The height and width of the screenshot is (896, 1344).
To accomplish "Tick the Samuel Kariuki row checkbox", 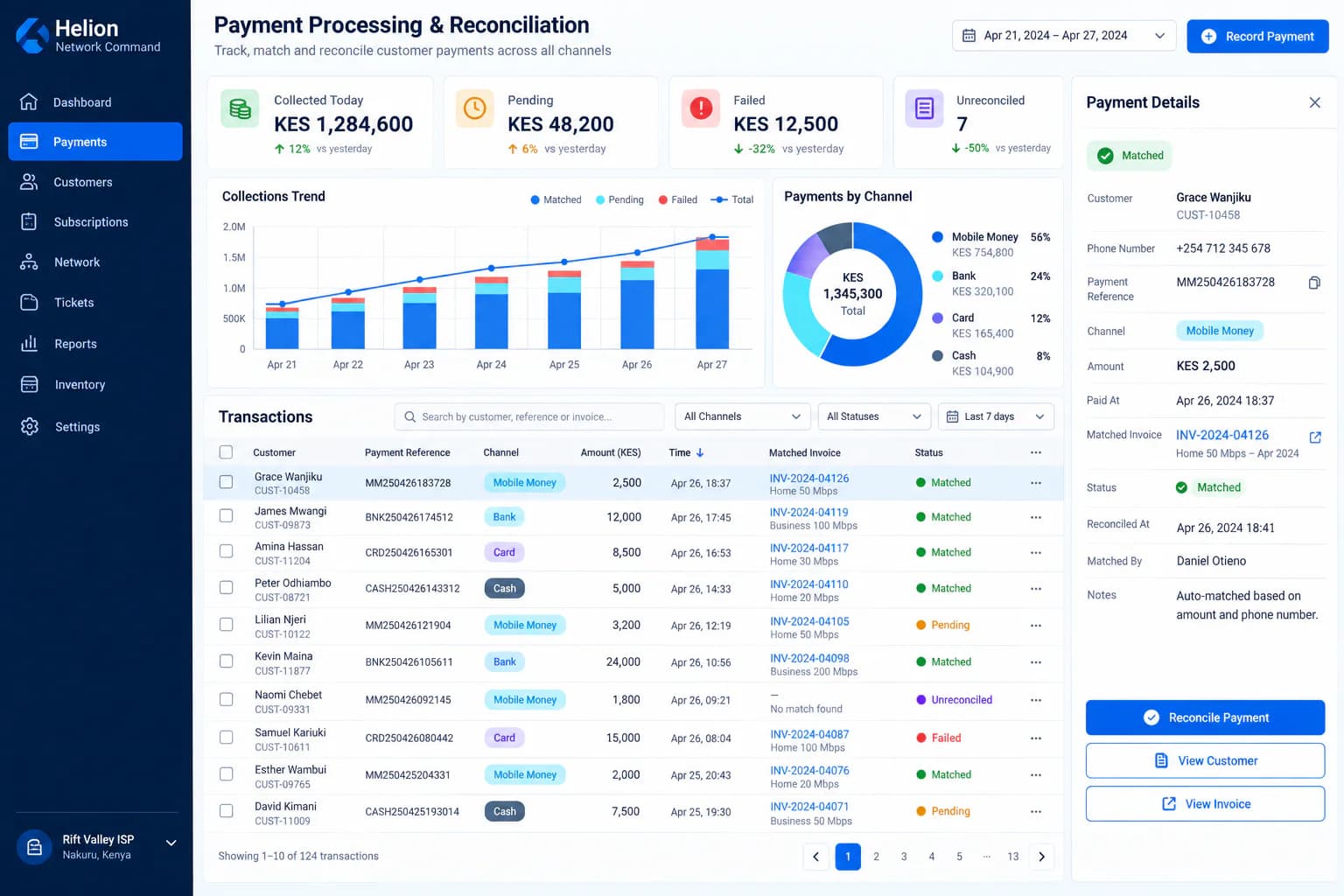I will pos(226,738).
